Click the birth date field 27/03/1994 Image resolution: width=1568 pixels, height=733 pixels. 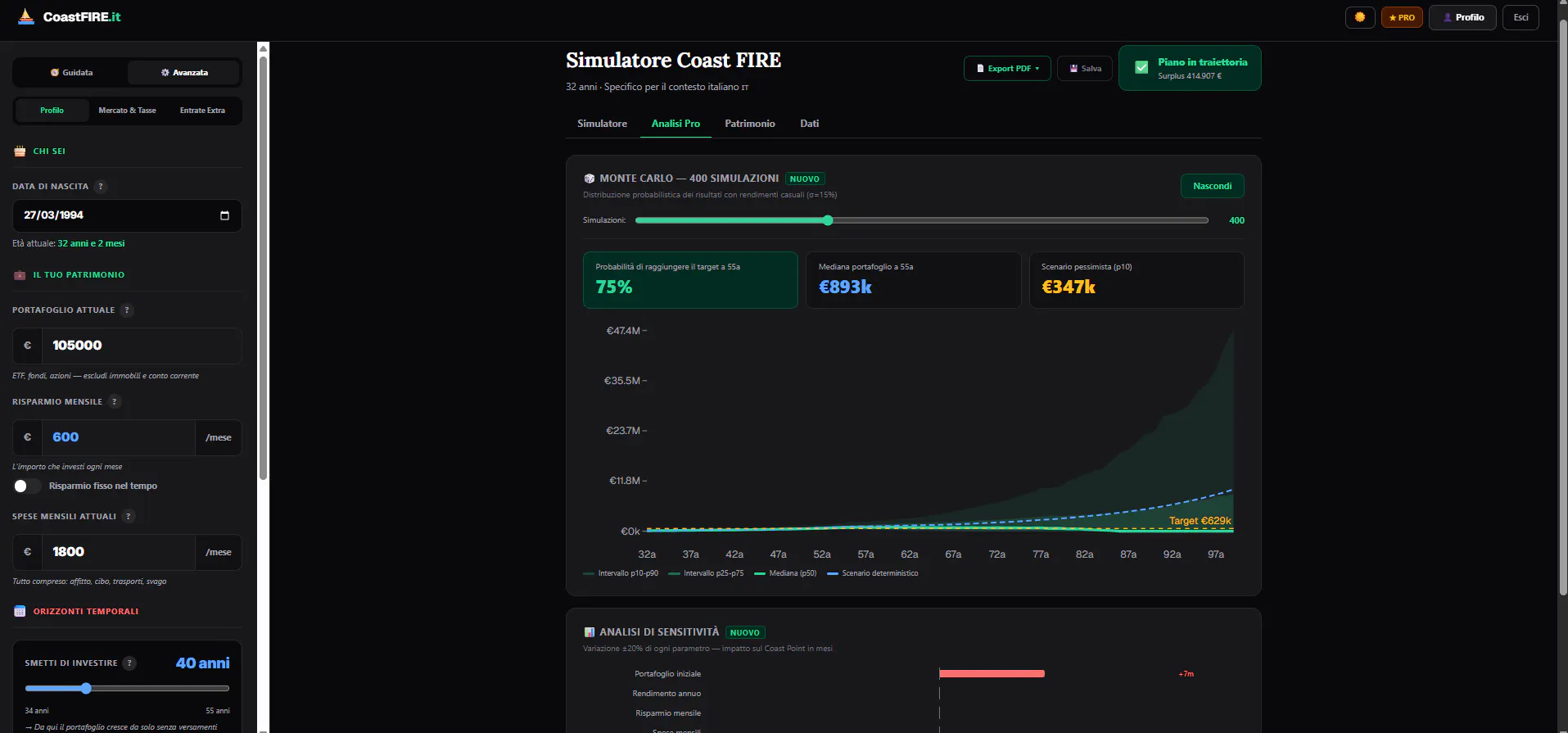[x=127, y=215]
